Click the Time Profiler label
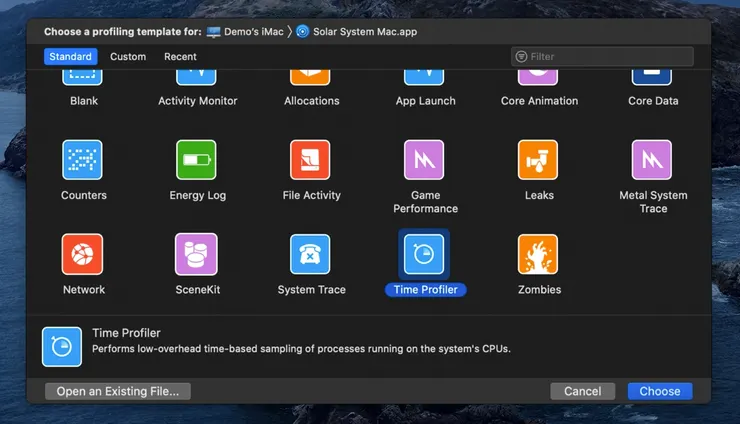Screen dimensions: 740x424 click(426, 290)
